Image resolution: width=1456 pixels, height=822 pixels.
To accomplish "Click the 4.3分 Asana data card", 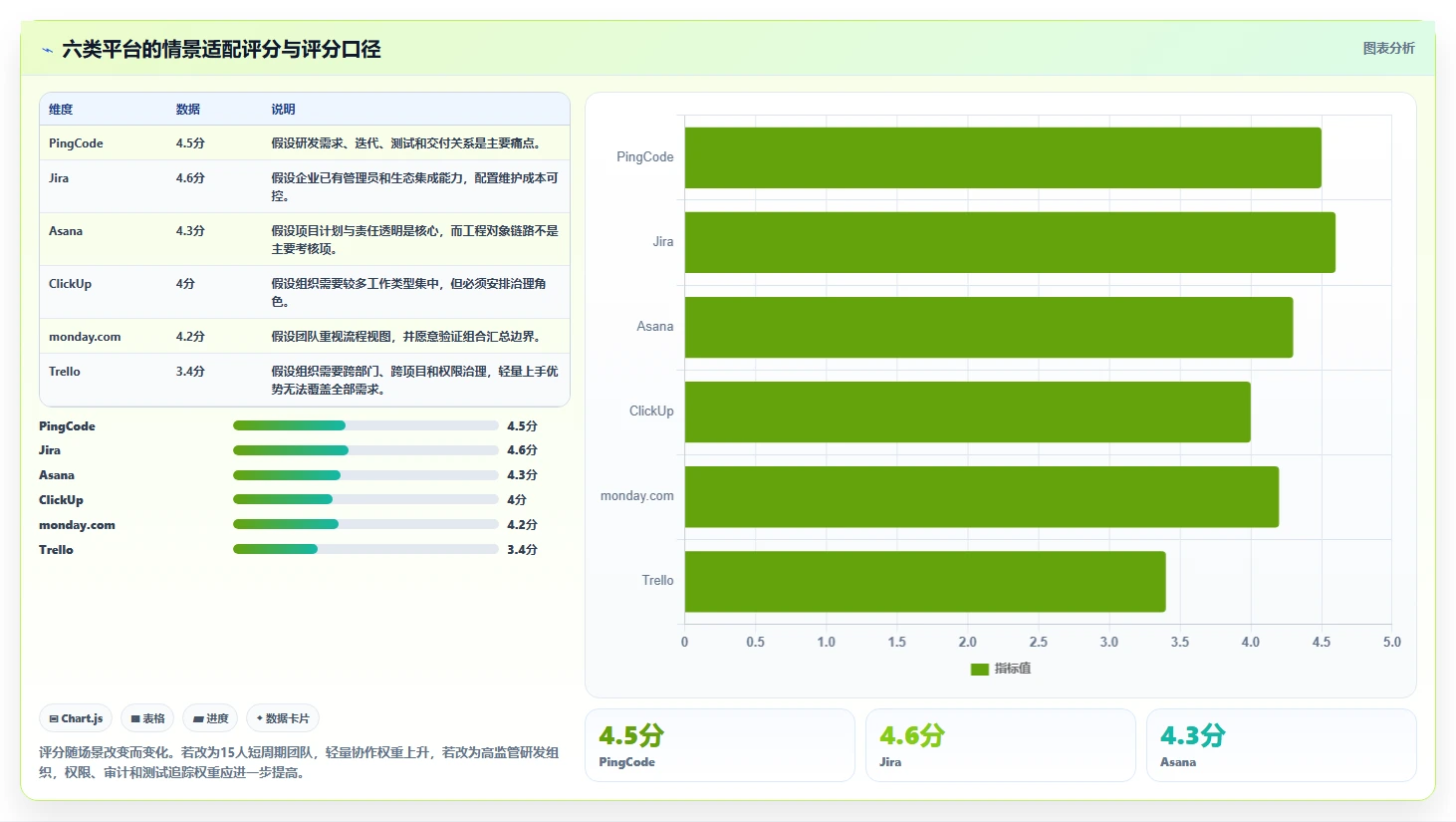I will click(1282, 745).
